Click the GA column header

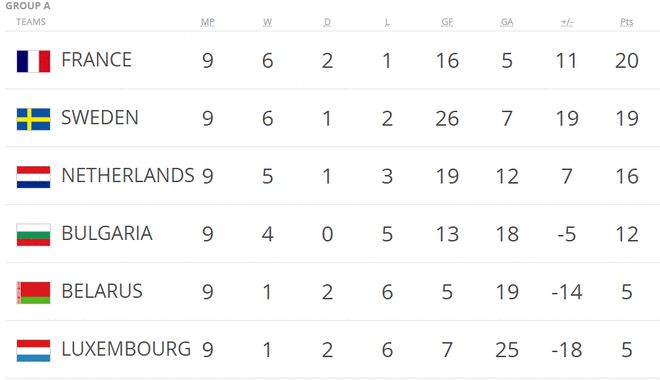pos(507,22)
